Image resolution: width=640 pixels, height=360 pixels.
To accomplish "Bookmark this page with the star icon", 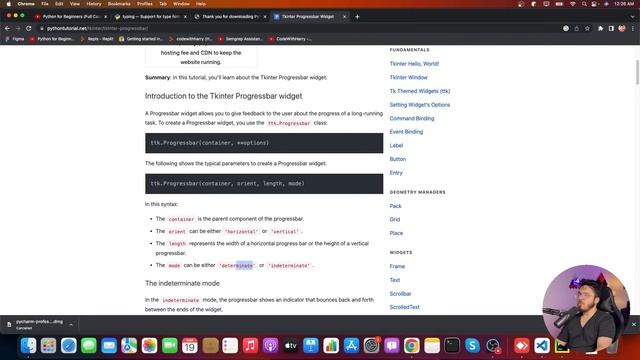I will click(x=587, y=29).
